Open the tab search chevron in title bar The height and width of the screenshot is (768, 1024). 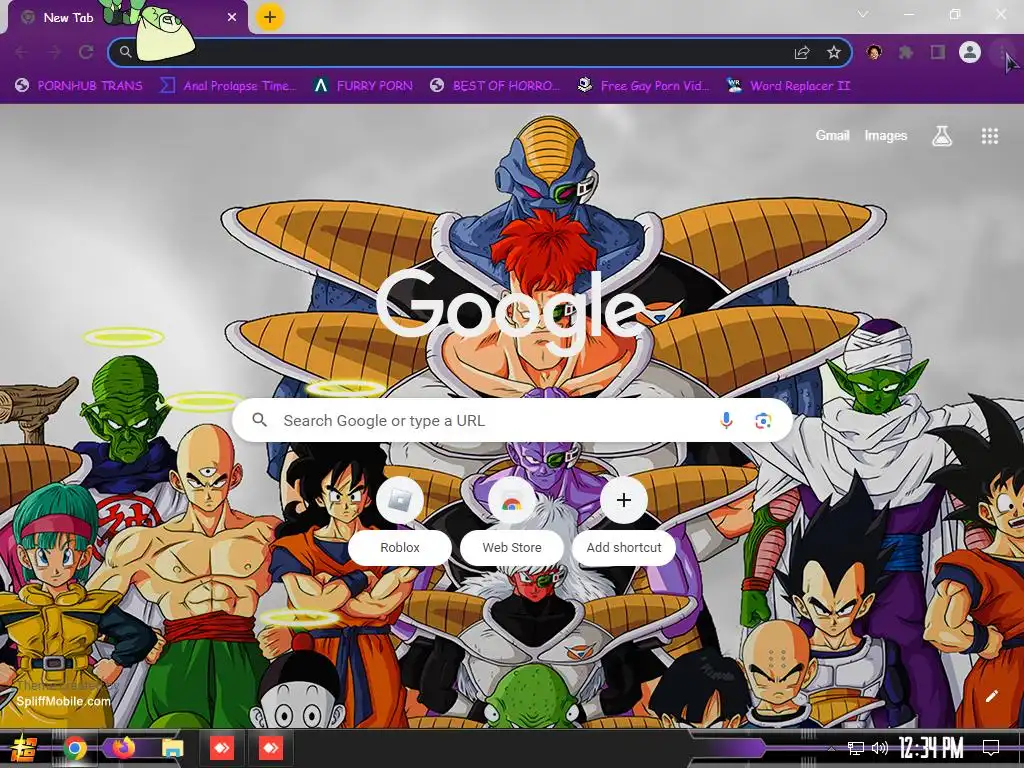pos(863,14)
